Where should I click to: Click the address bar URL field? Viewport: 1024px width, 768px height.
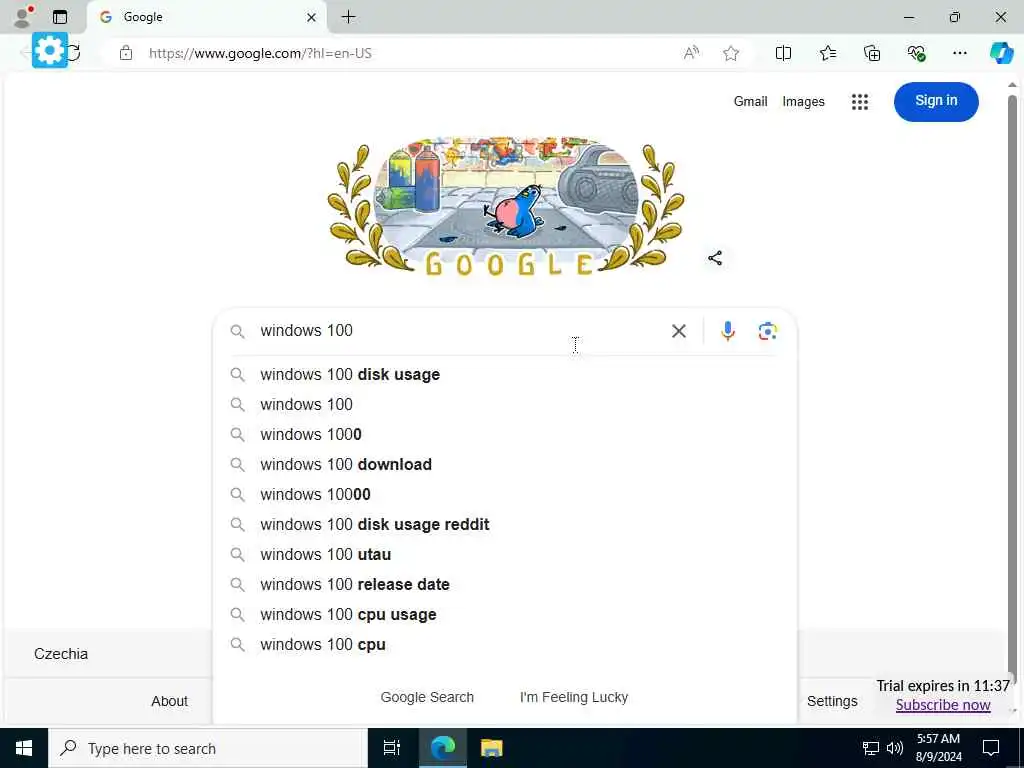tap(405, 53)
